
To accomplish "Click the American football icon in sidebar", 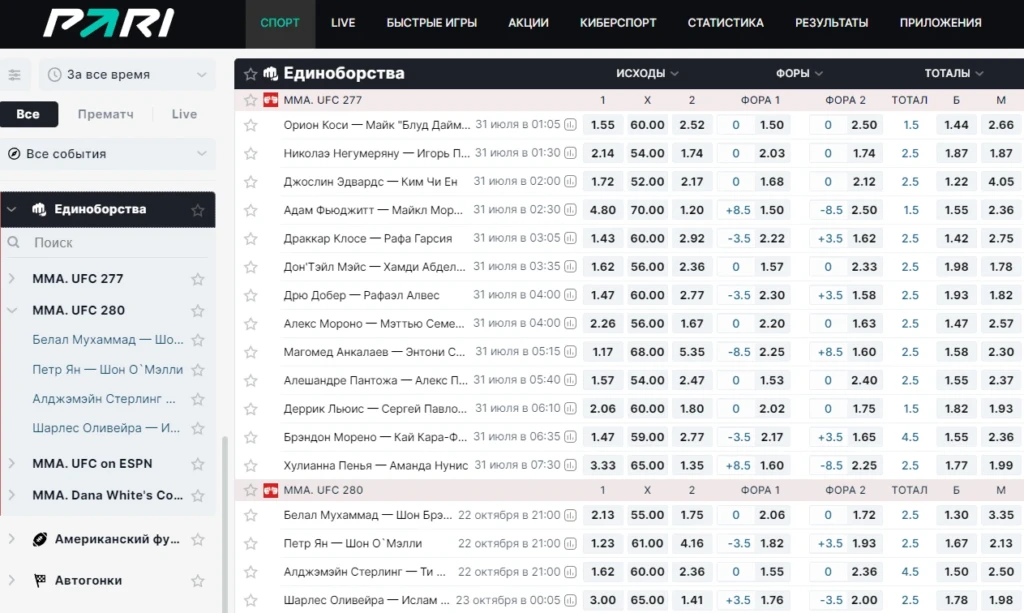I will (x=40, y=539).
